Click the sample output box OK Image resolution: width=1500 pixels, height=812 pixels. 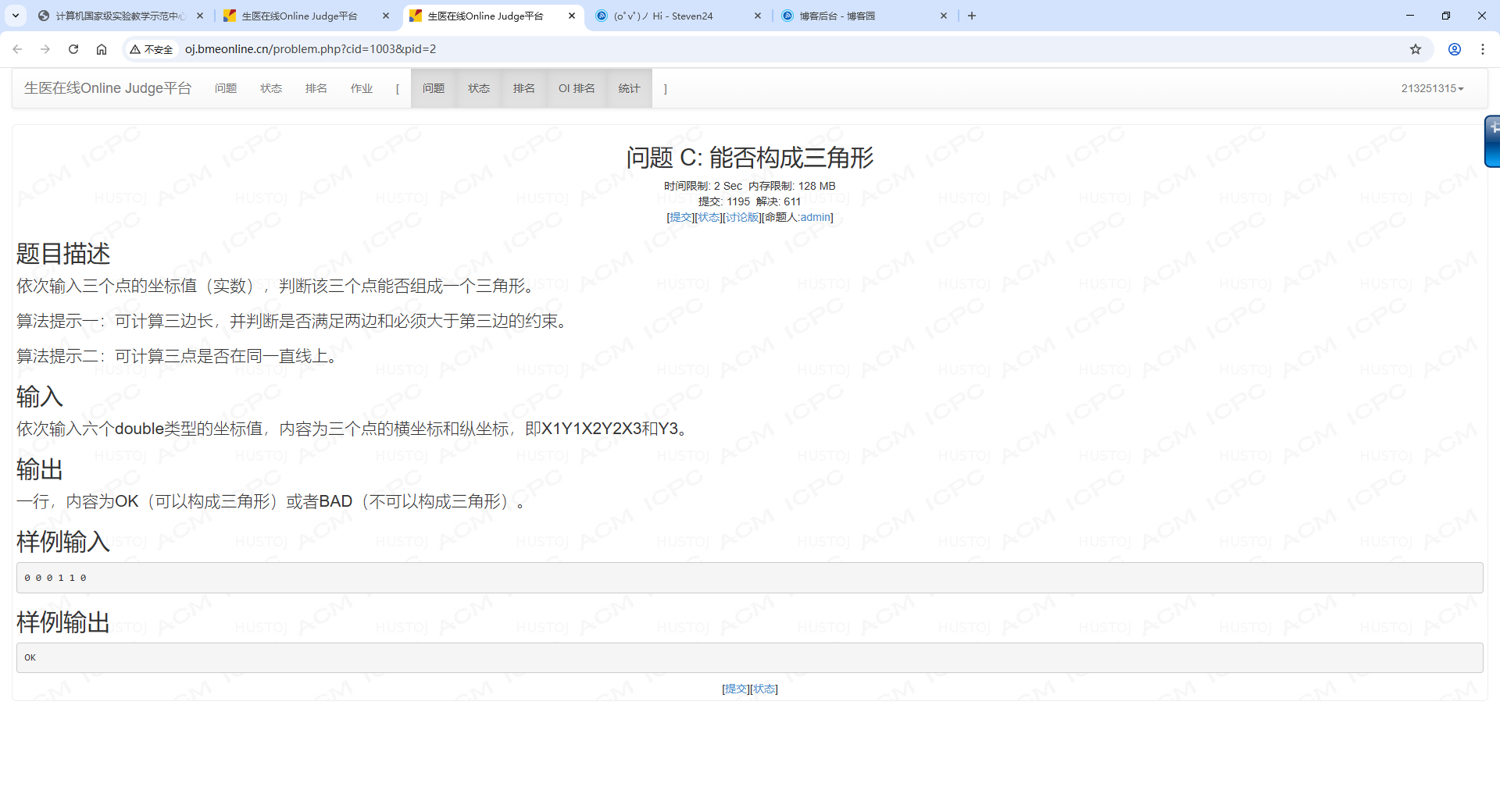click(750, 657)
